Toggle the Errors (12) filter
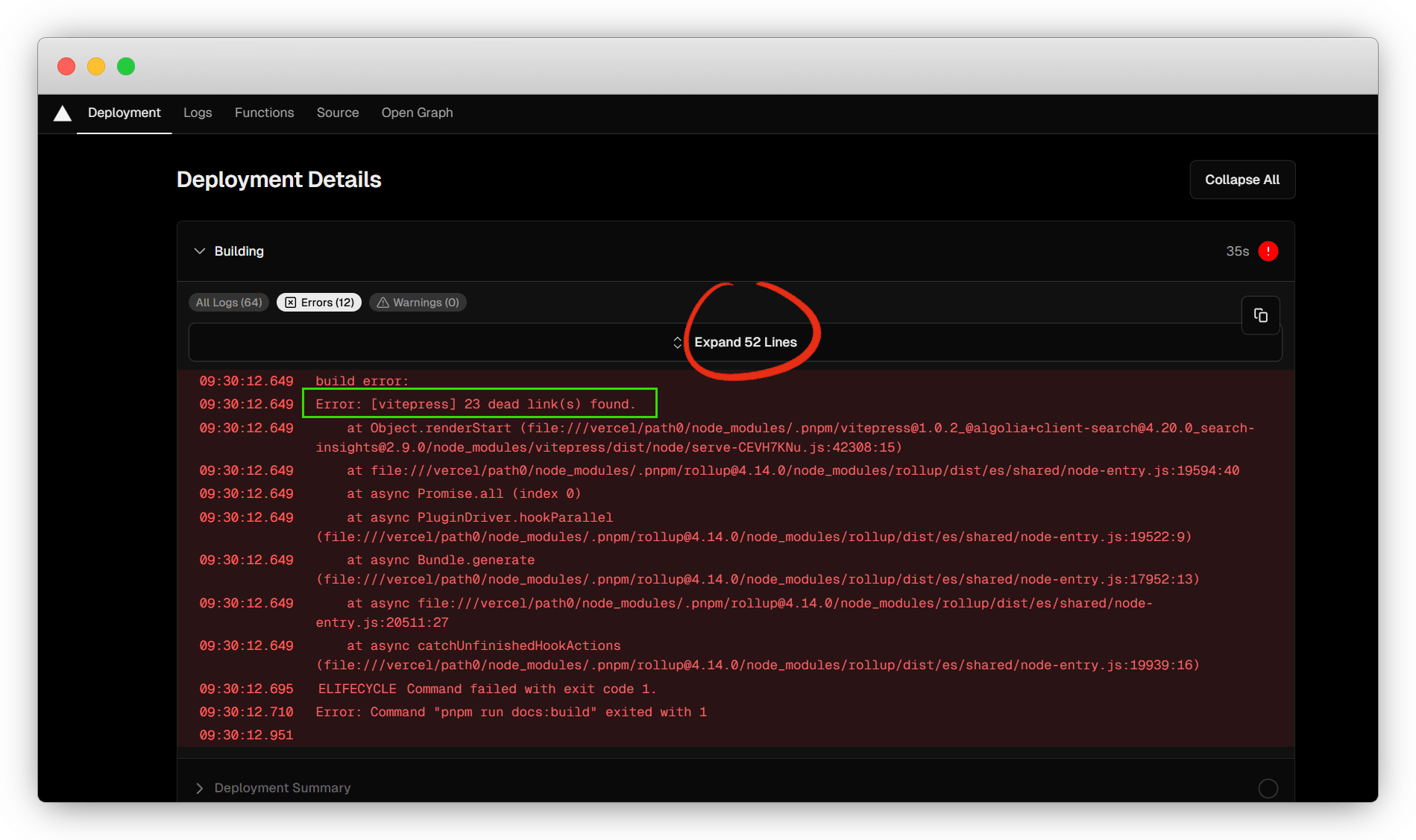This screenshot has height=840, width=1416. coord(319,303)
